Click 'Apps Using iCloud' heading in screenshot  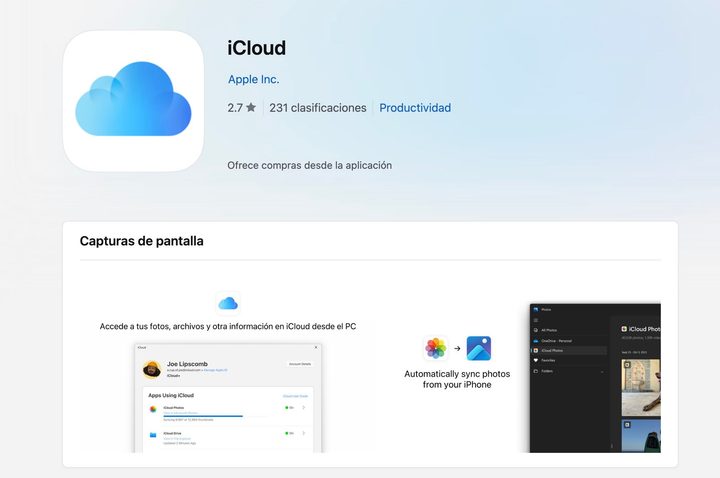(x=171, y=395)
